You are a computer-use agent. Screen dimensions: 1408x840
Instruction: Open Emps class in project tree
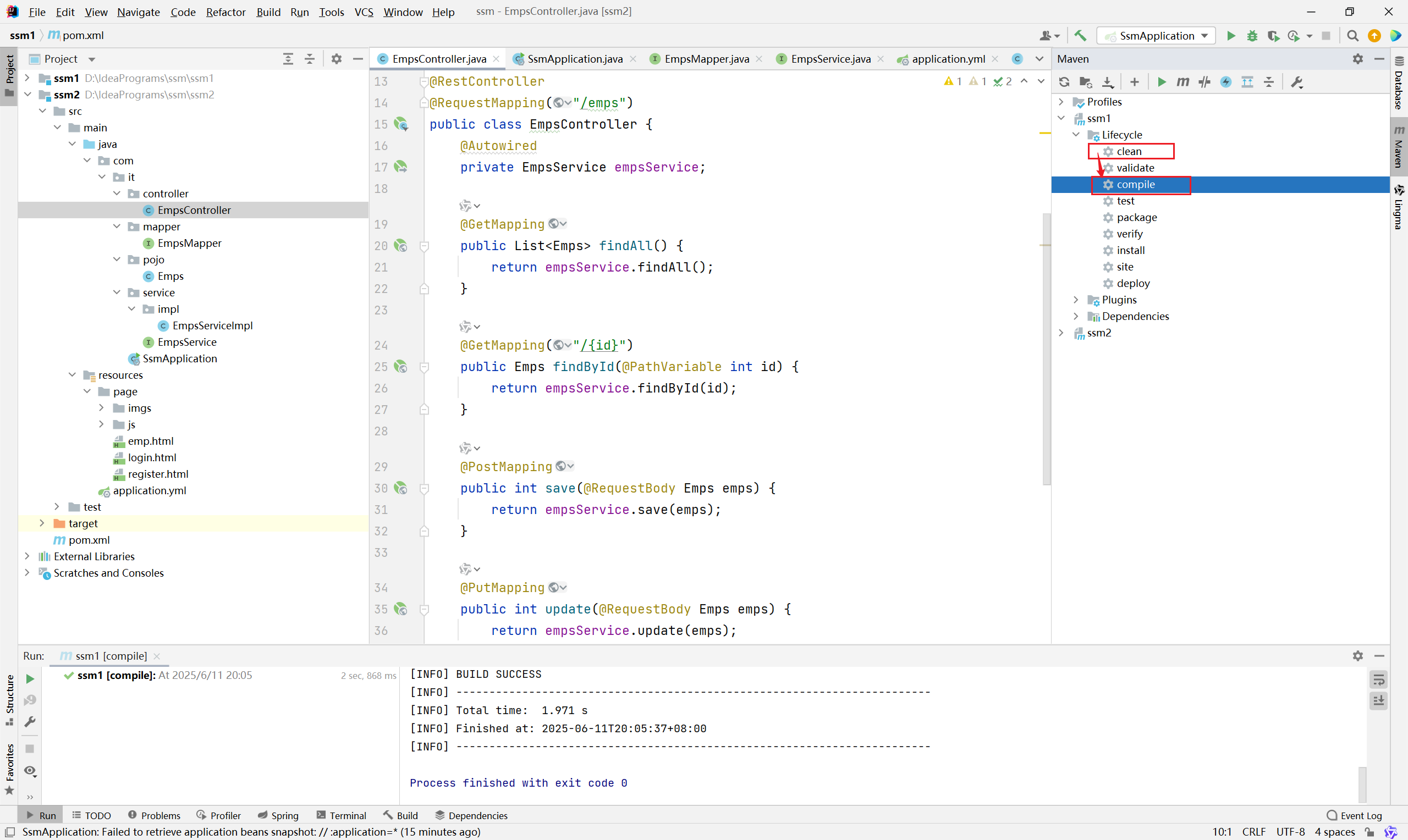(x=170, y=276)
